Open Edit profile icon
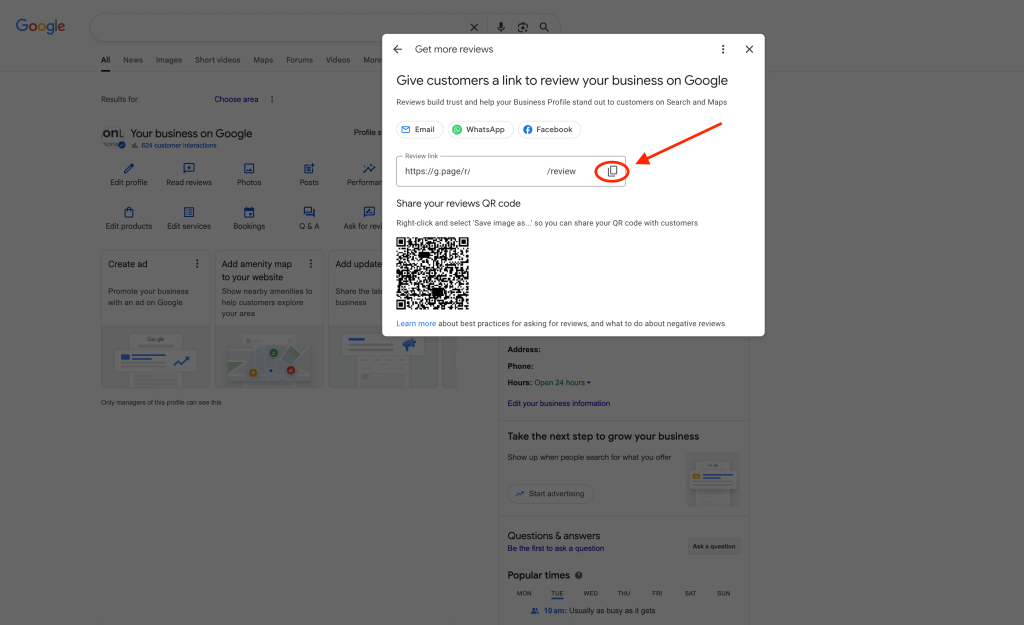This screenshot has height=625, width=1024. (x=128, y=169)
